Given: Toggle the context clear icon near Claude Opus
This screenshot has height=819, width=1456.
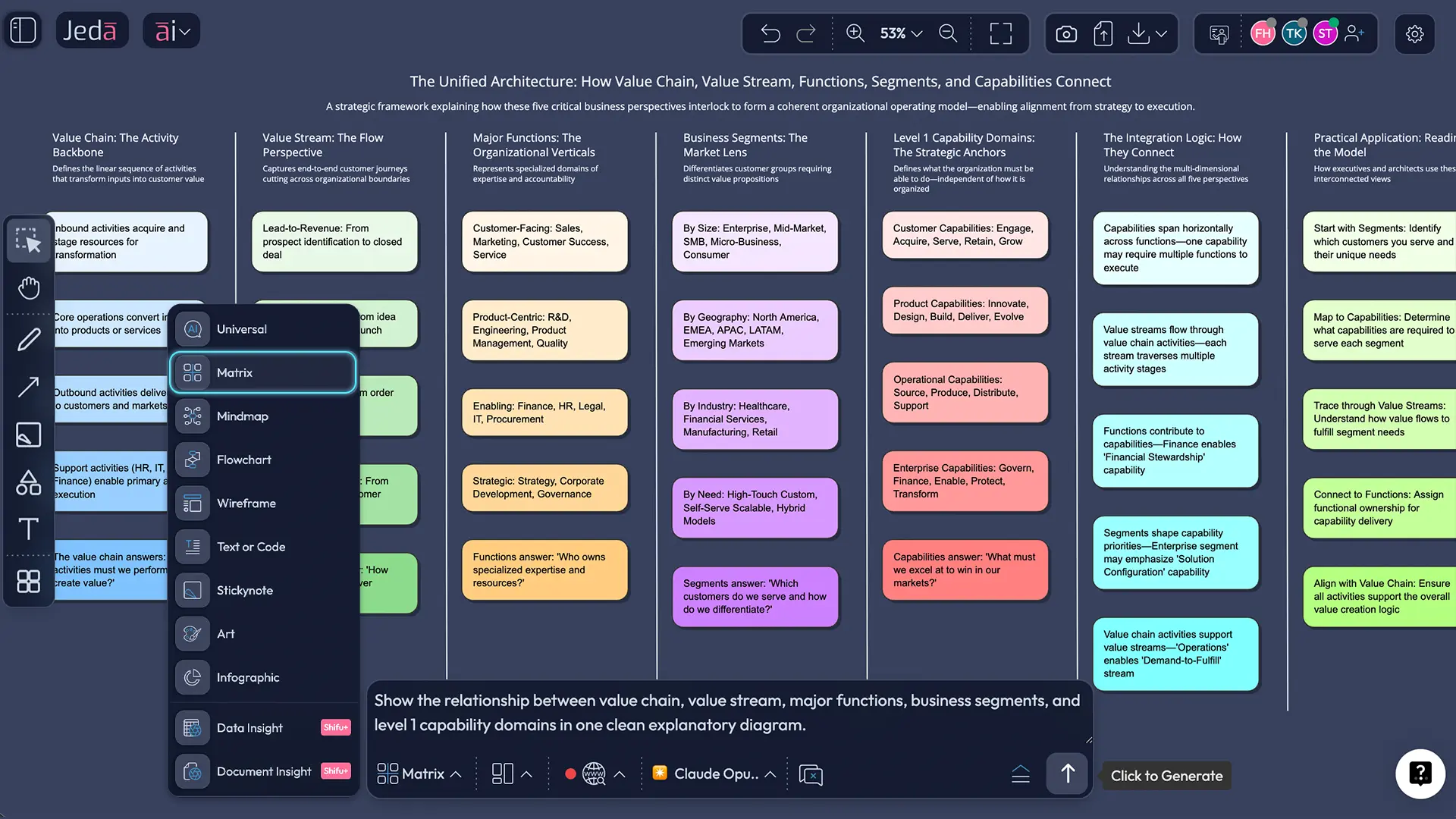Looking at the screenshot, I should [x=811, y=774].
